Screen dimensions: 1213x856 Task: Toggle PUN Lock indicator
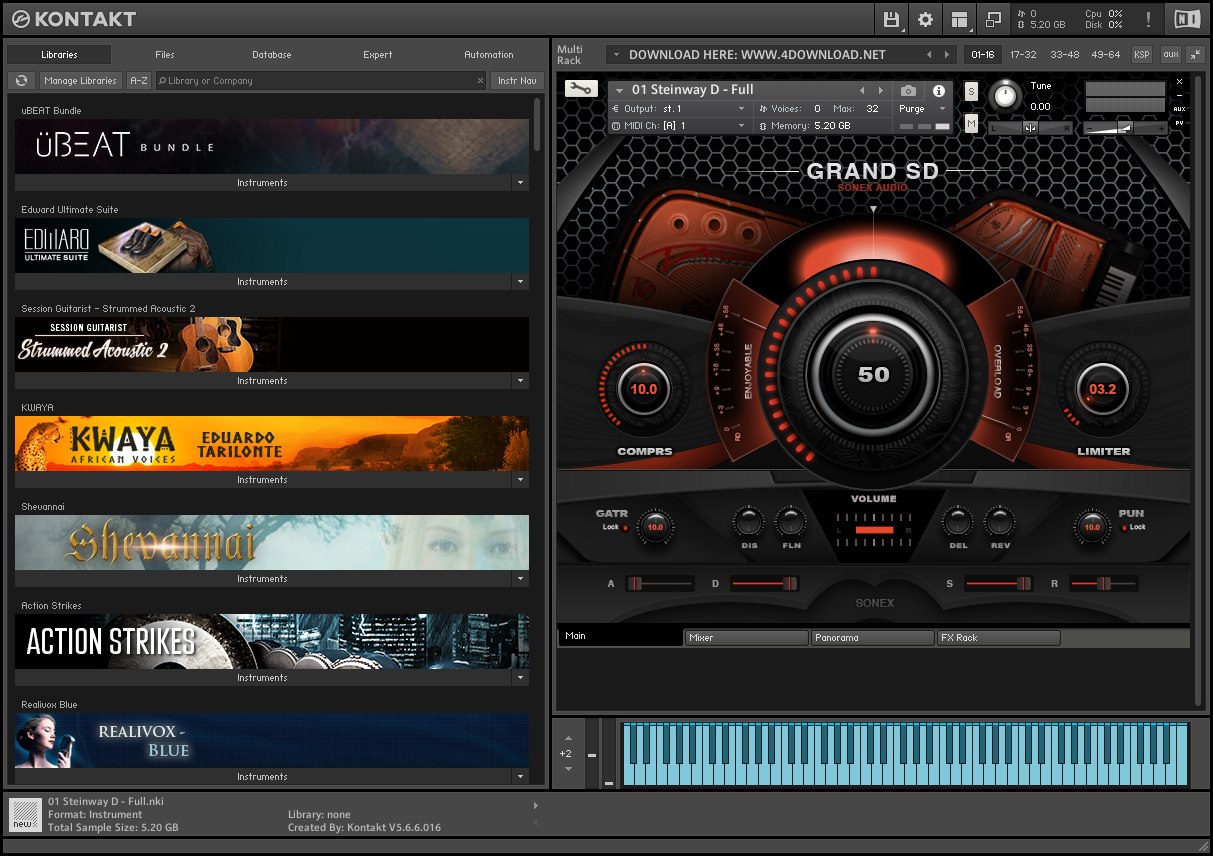coord(1124,527)
